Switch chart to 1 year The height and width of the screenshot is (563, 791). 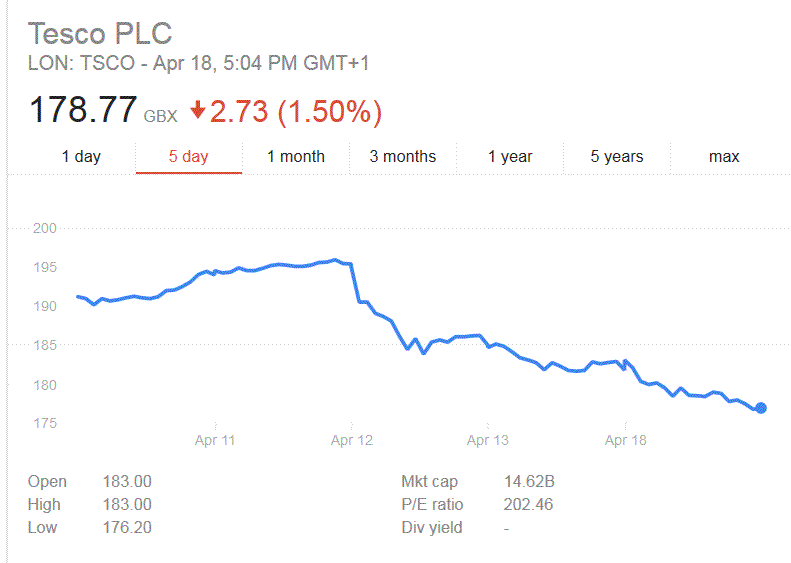510,156
